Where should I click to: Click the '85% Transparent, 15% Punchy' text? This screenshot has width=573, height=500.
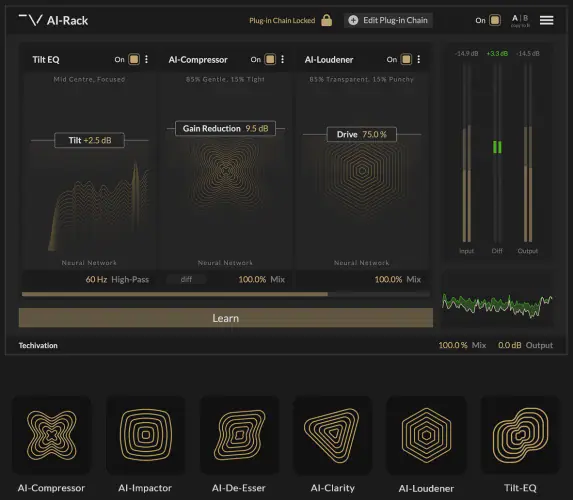(x=361, y=79)
